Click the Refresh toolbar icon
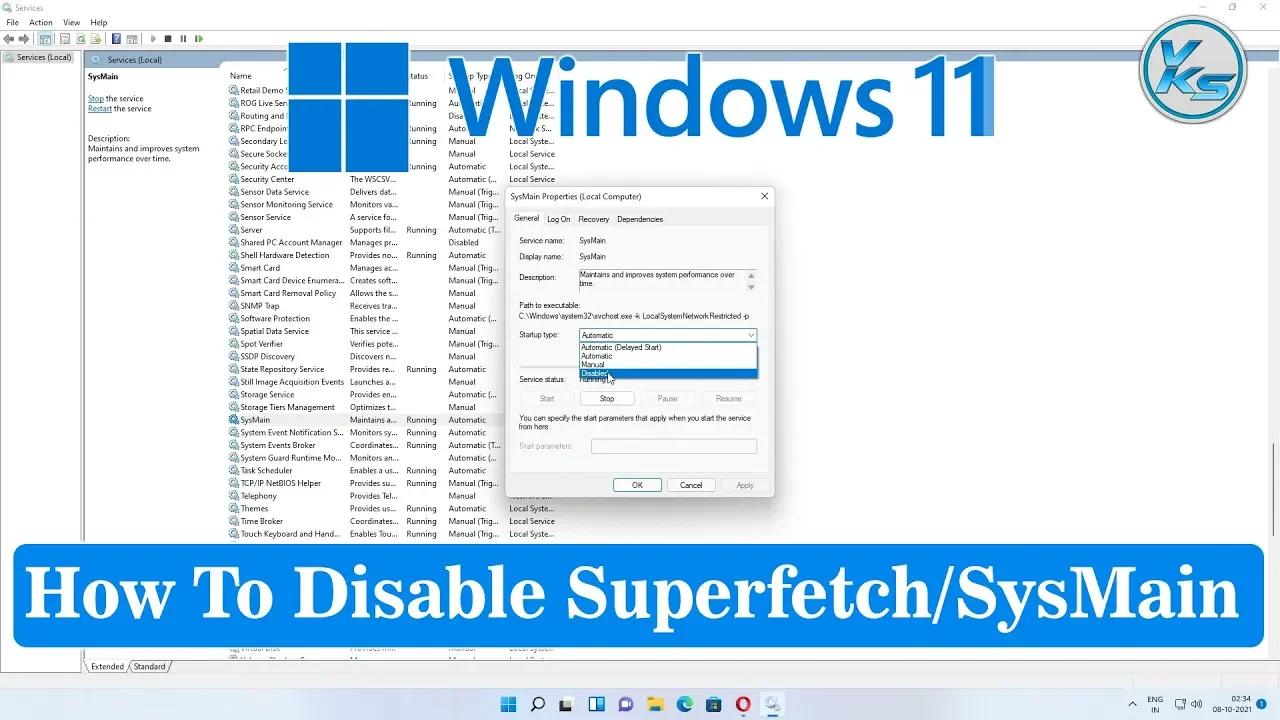Viewport: 1280px width, 720px height. [80, 38]
